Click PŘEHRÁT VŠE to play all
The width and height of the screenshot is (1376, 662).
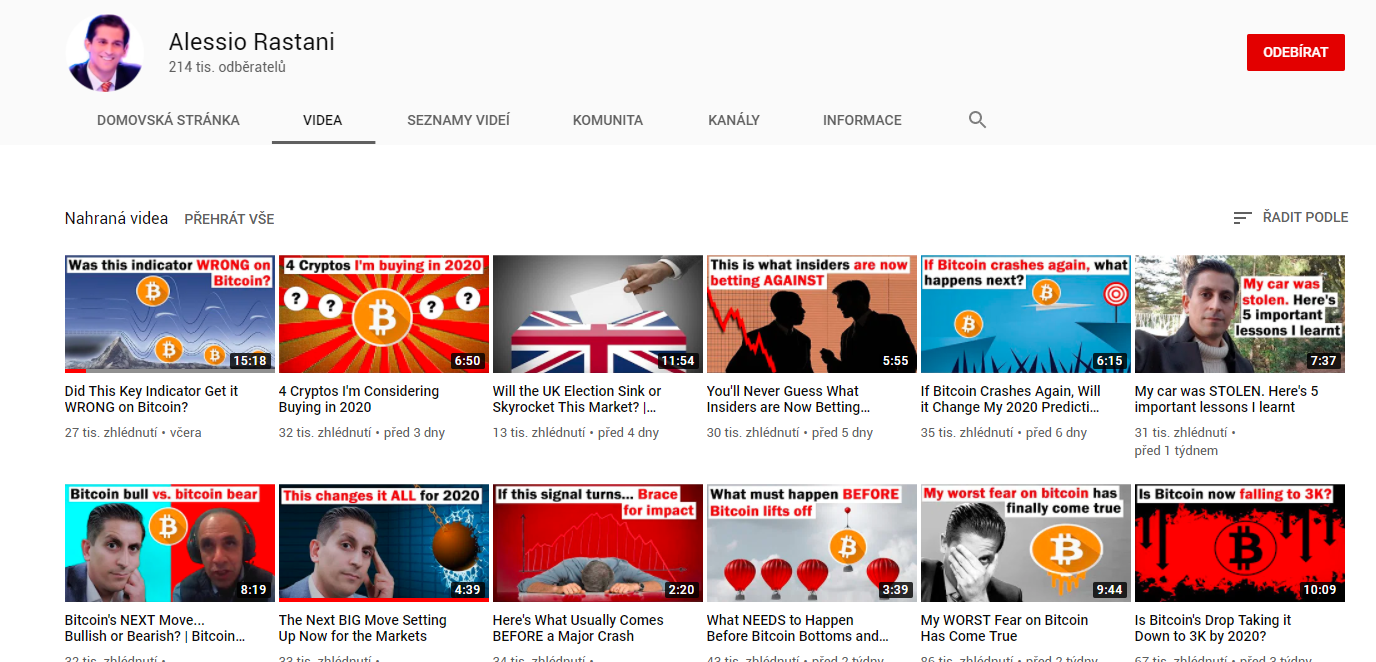point(229,219)
